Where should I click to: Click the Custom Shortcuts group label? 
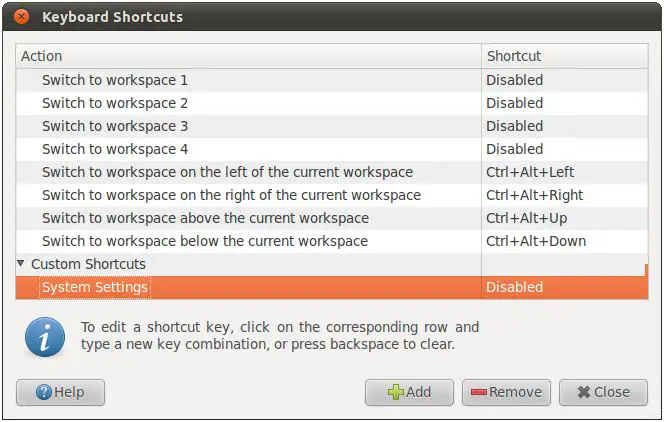click(88, 264)
